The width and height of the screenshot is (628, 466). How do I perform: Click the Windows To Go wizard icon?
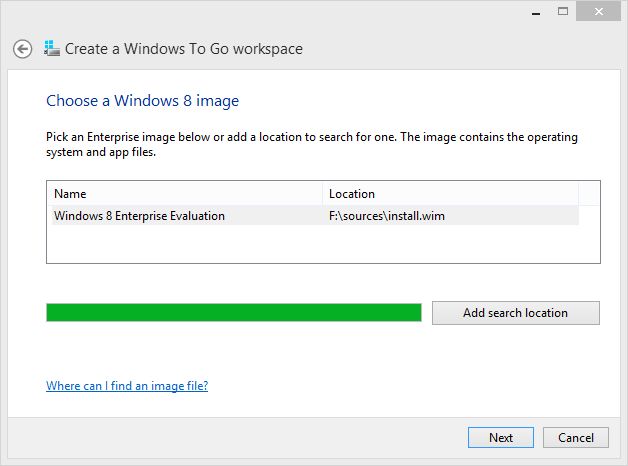[52, 48]
